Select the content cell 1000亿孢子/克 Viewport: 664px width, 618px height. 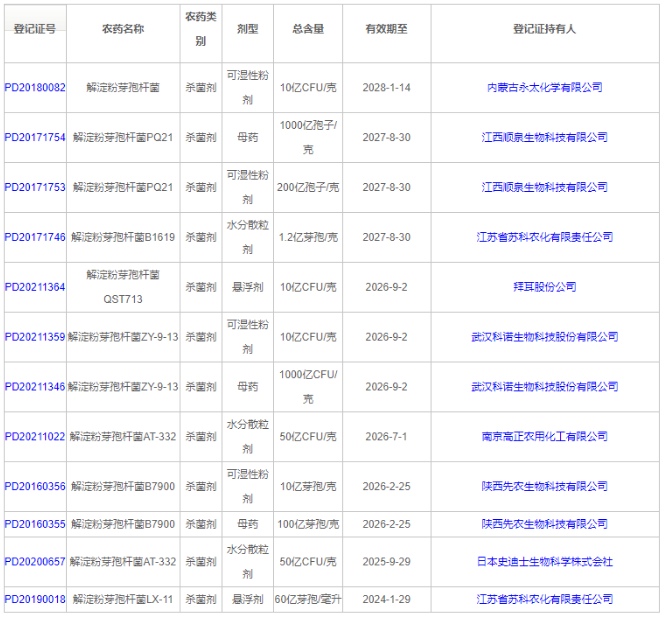point(308,138)
